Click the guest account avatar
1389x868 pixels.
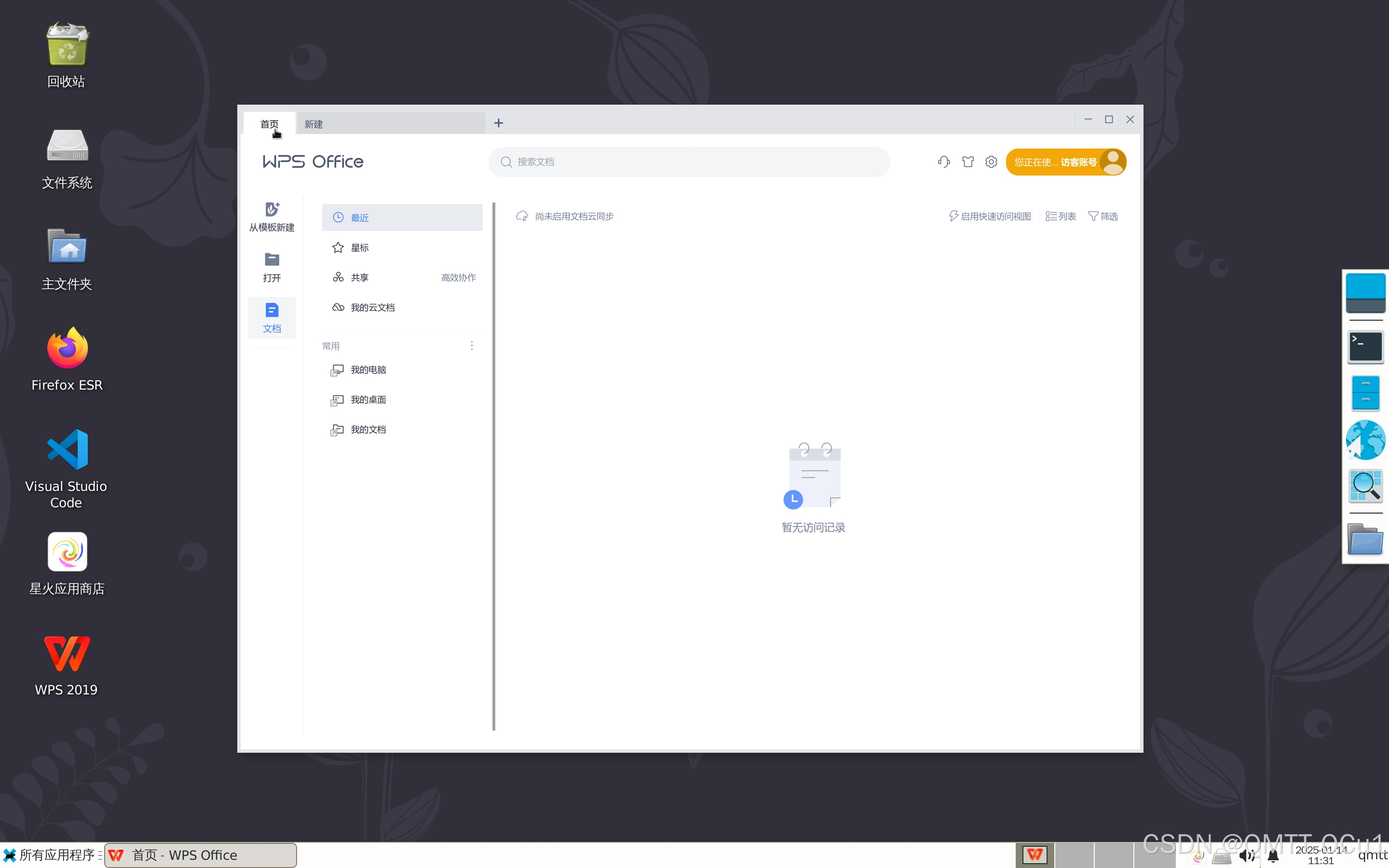click(x=1113, y=162)
